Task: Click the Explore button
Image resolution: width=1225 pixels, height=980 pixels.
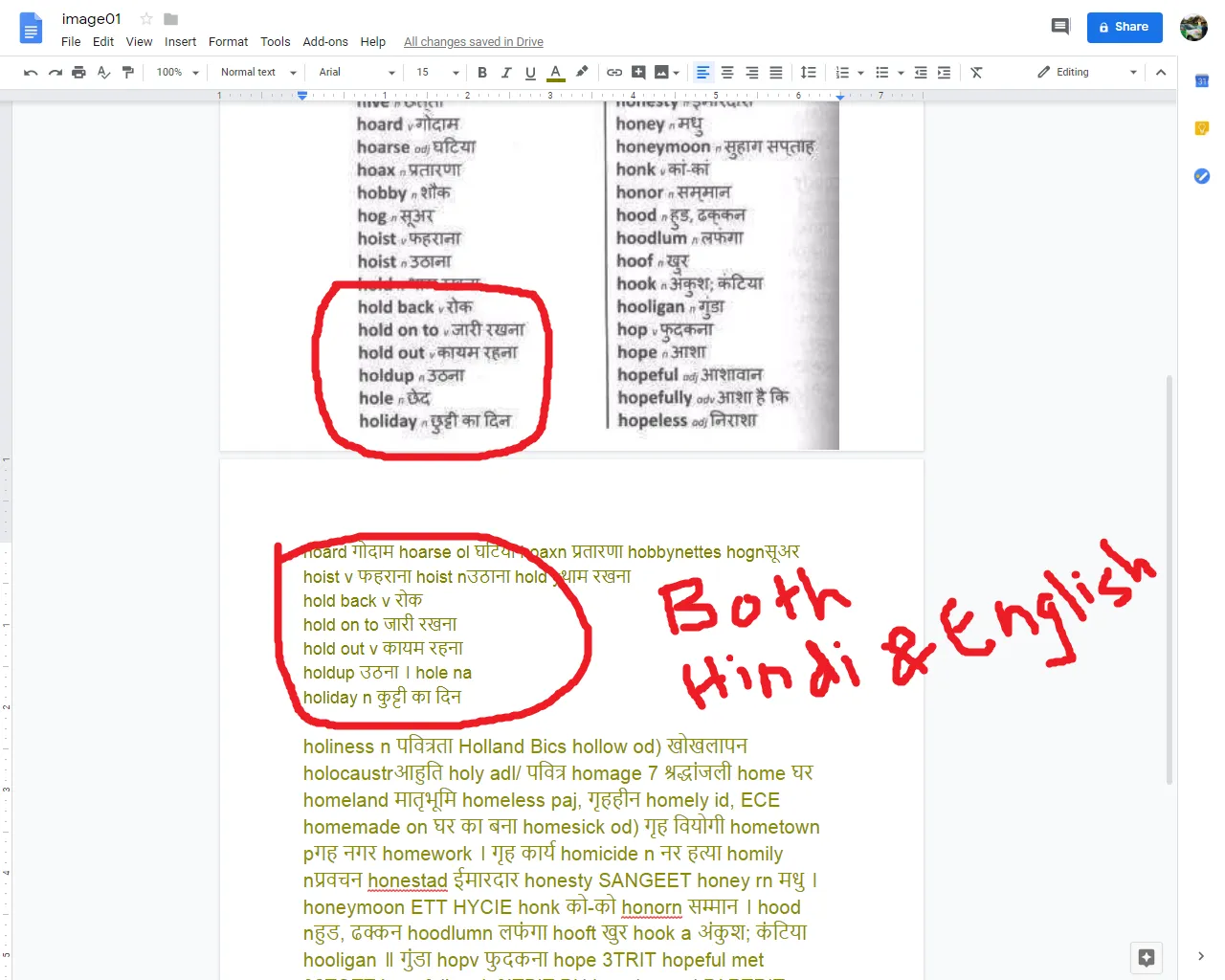Action: click(1147, 957)
